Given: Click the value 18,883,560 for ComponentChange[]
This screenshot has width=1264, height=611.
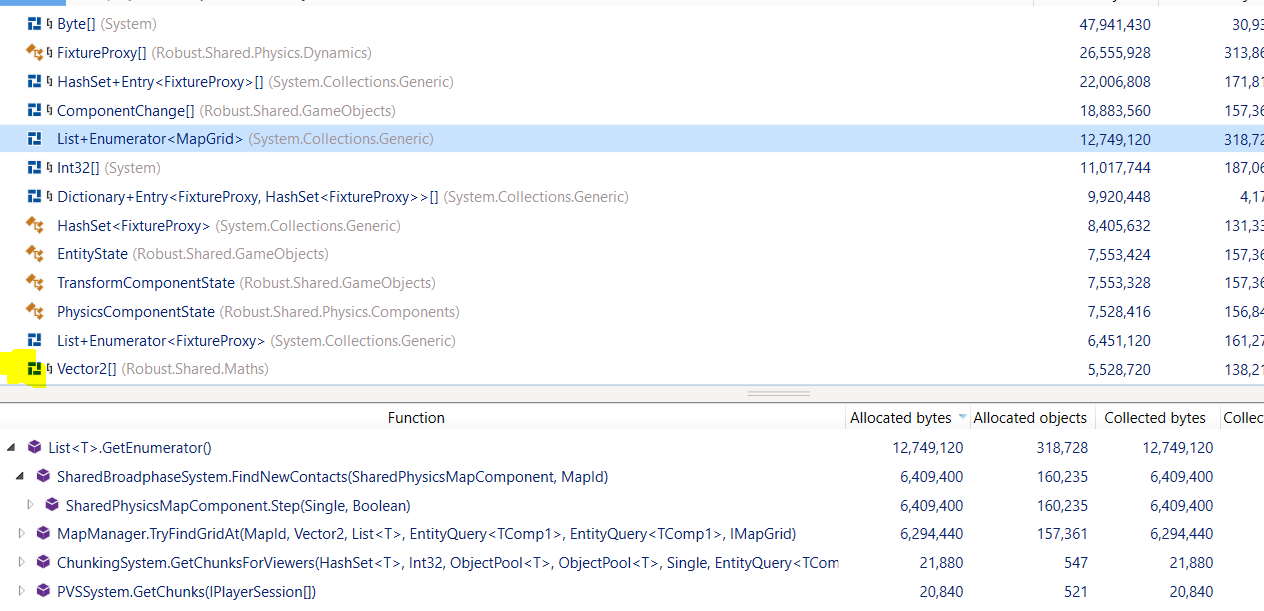Looking at the screenshot, I should click(1115, 110).
